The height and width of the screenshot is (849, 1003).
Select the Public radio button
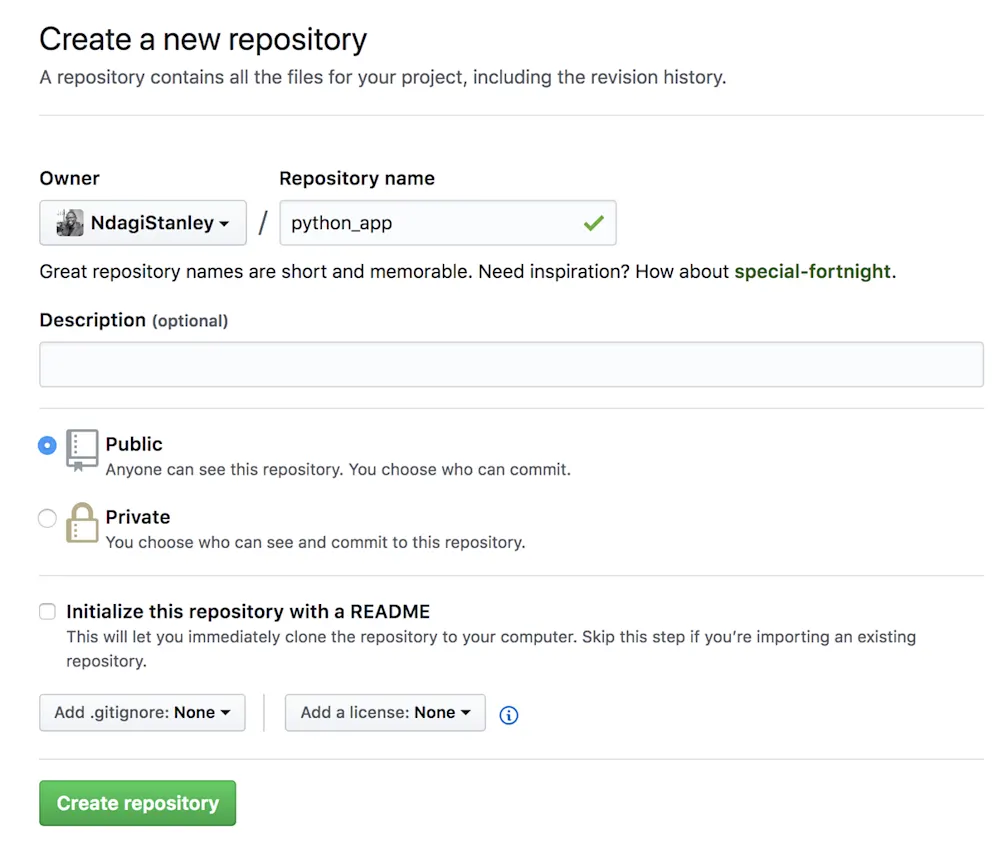47,445
